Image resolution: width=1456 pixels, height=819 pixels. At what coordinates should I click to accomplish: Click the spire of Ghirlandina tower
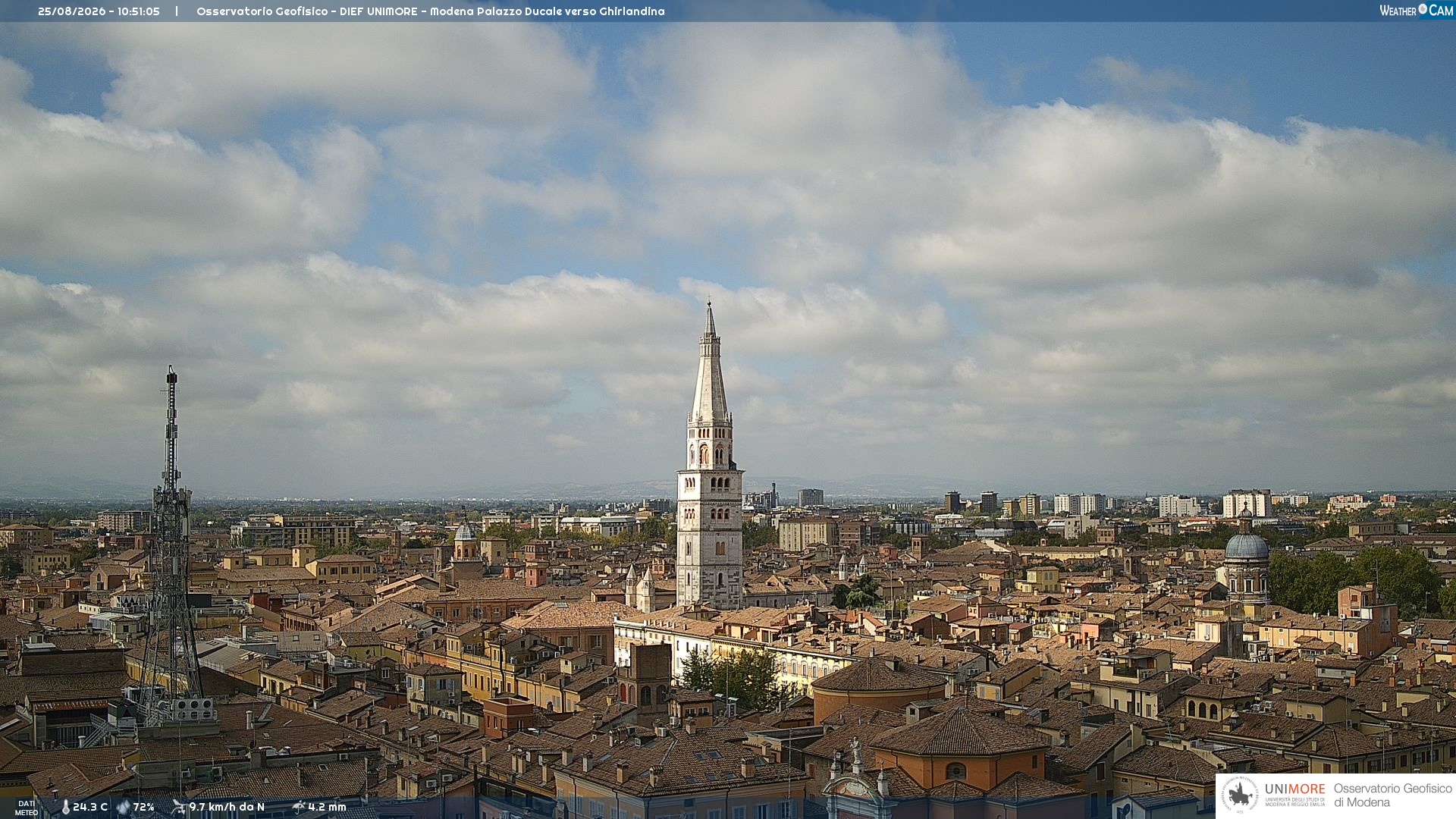point(710,364)
